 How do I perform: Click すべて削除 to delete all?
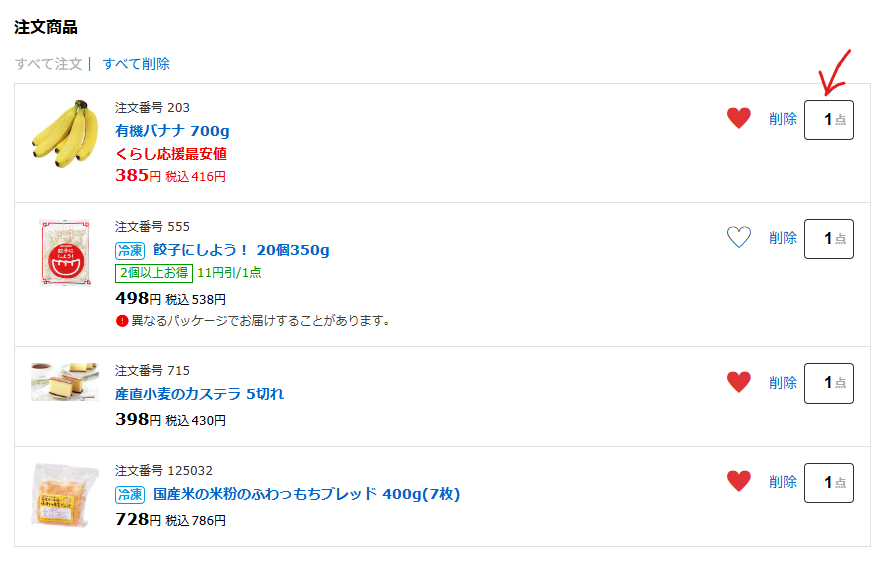[x=136, y=64]
